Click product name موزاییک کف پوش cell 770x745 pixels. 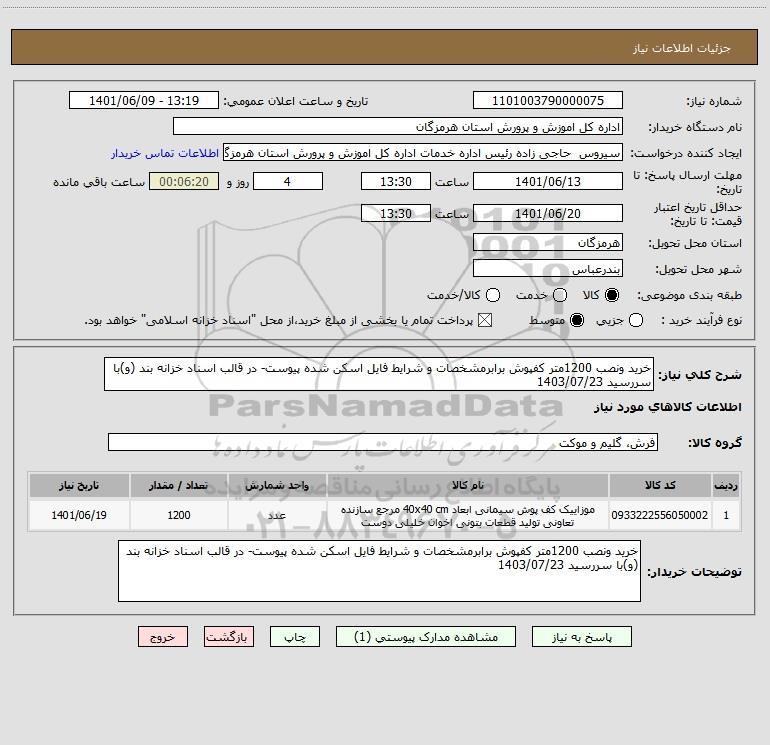point(468,515)
